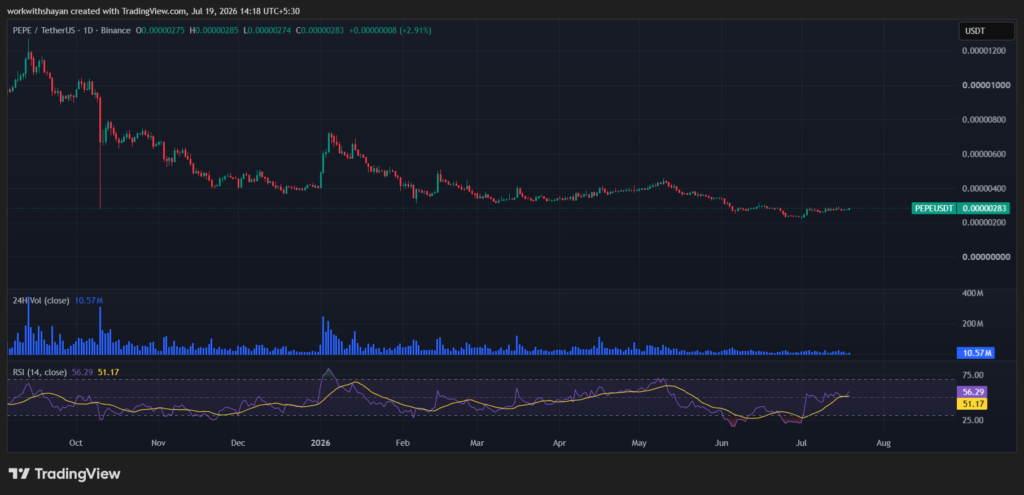Click the Aug label on time axis

[884, 443]
